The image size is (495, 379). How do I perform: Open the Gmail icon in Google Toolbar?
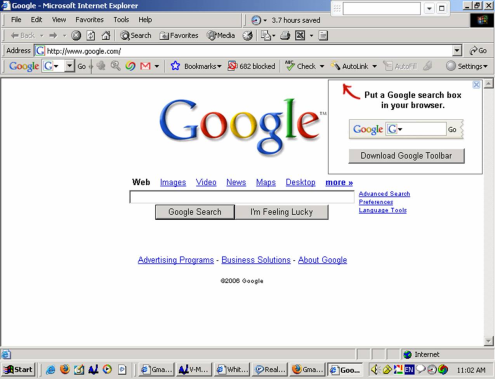click(x=145, y=66)
